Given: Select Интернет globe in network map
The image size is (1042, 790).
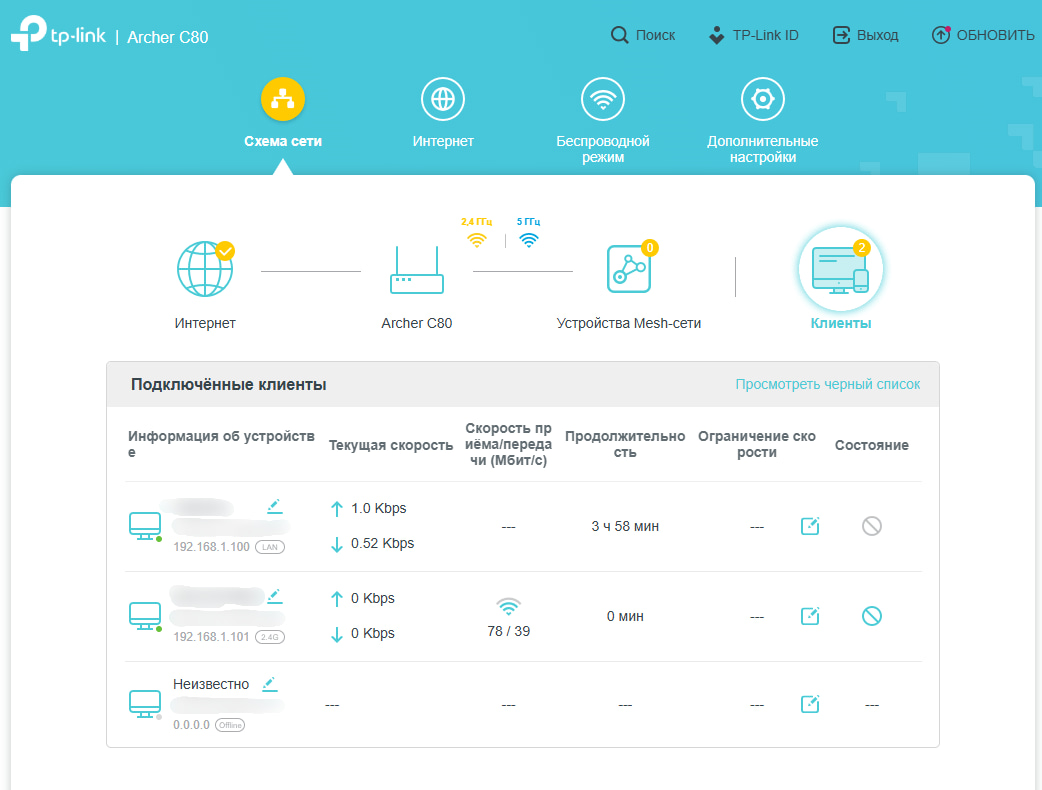Looking at the screenshot, I should point(205,269).
